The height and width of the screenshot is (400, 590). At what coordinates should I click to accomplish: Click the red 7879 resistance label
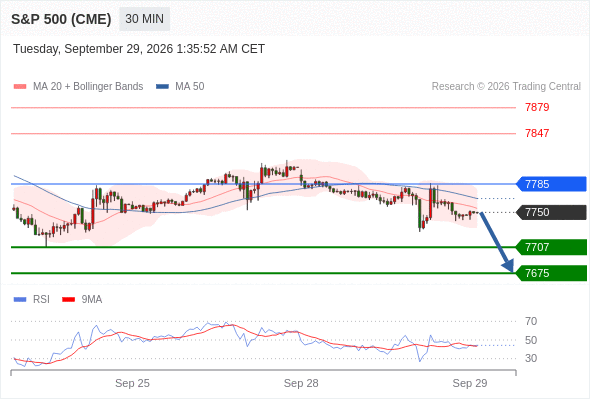pos(537,107)
